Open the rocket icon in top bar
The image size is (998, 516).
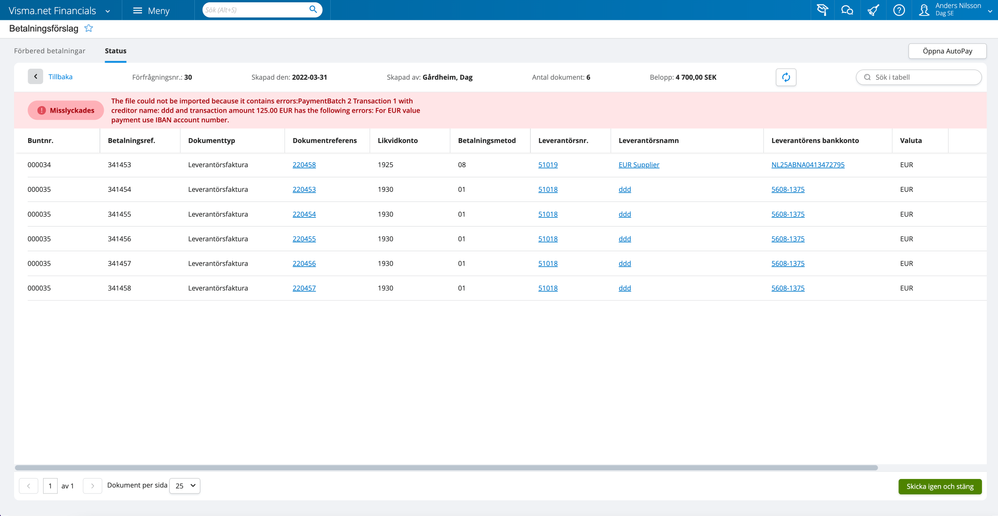(873, 10)
